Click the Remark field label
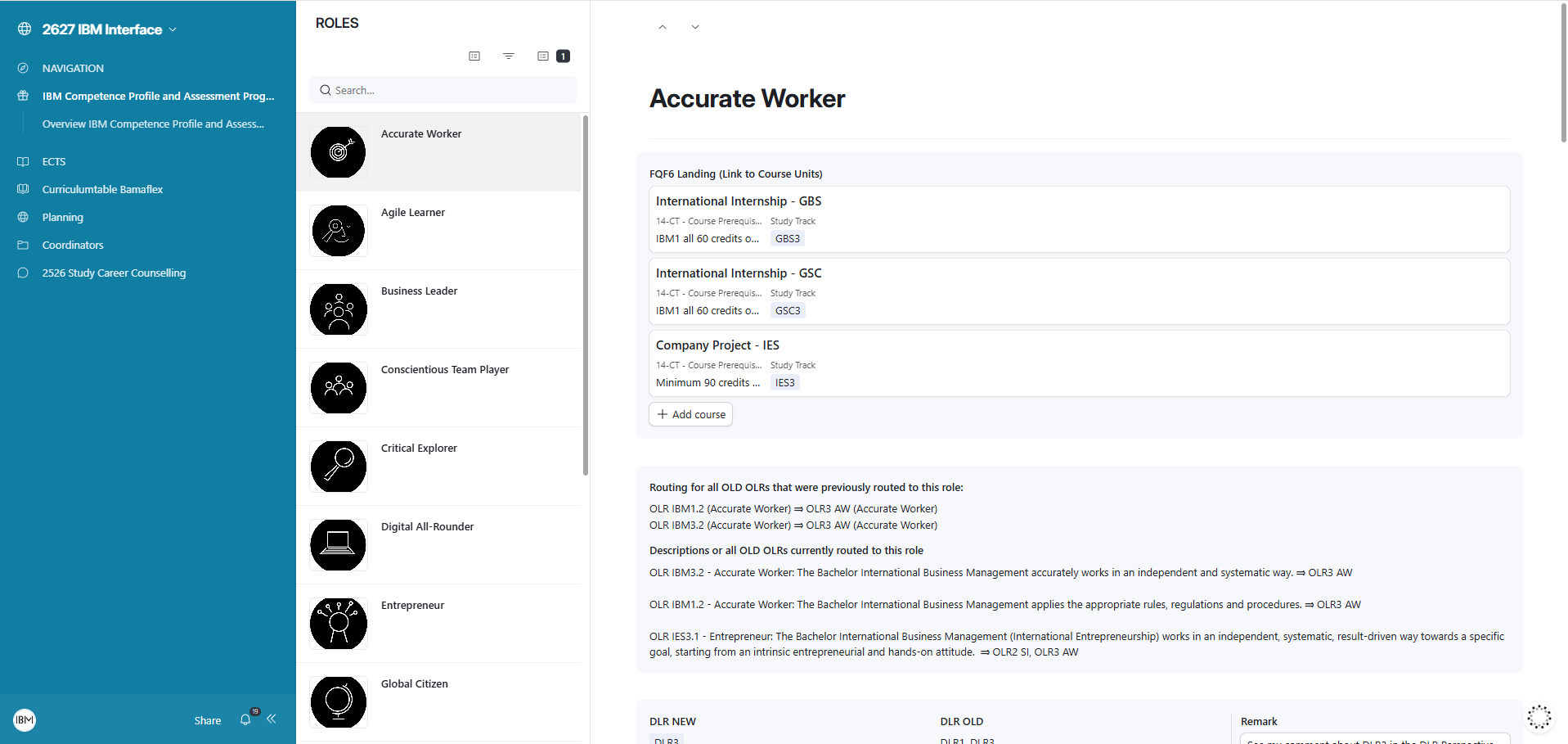This screenshot has height=744, width=1568. point(1259,721)
